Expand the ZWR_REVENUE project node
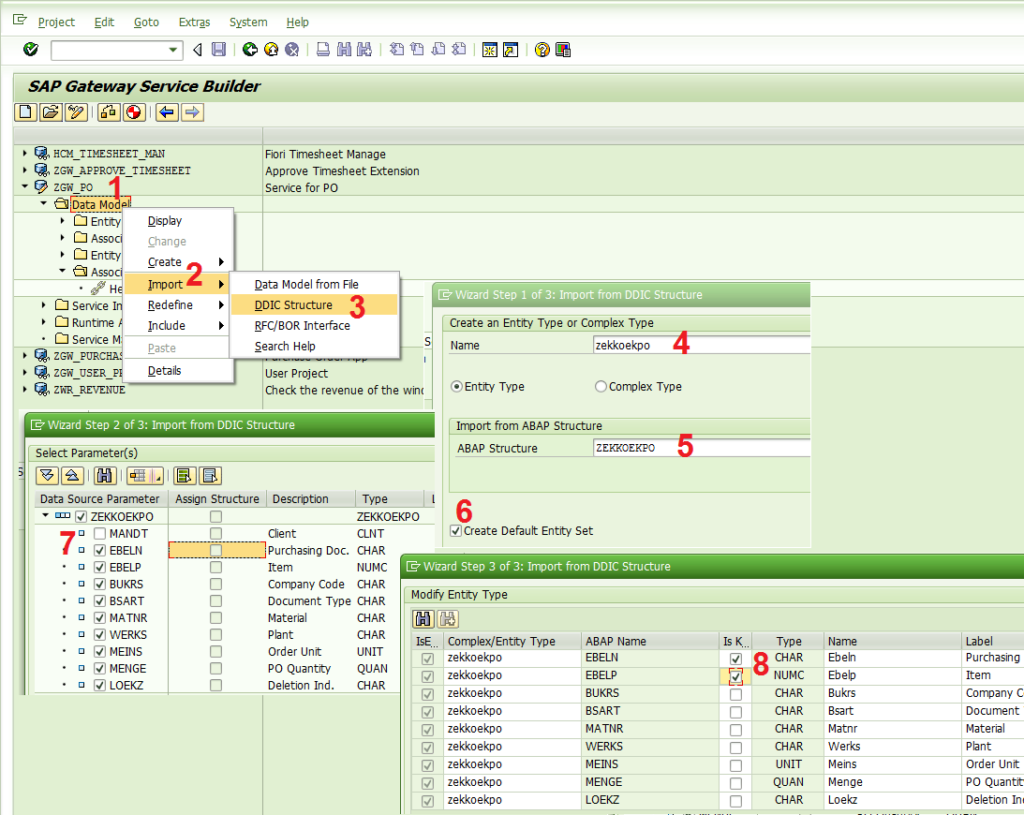The width and height of the screenshot is (1024, 815). pos(25,389)
